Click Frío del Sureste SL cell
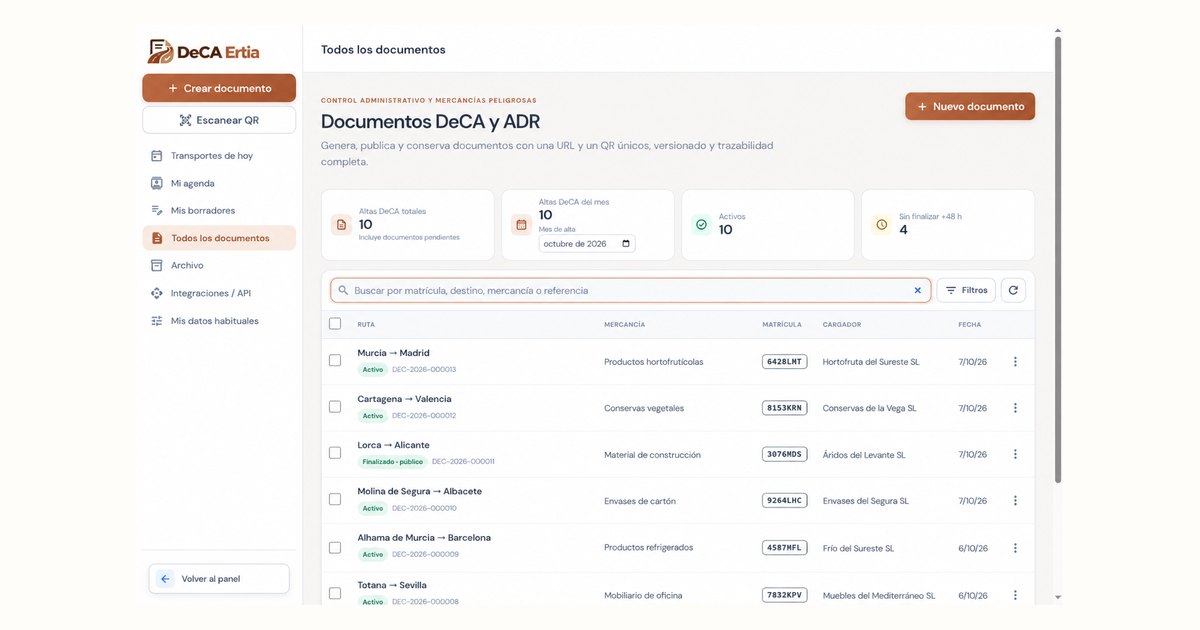The height and width of the screenshot is (630, 1200). [858, 548]
